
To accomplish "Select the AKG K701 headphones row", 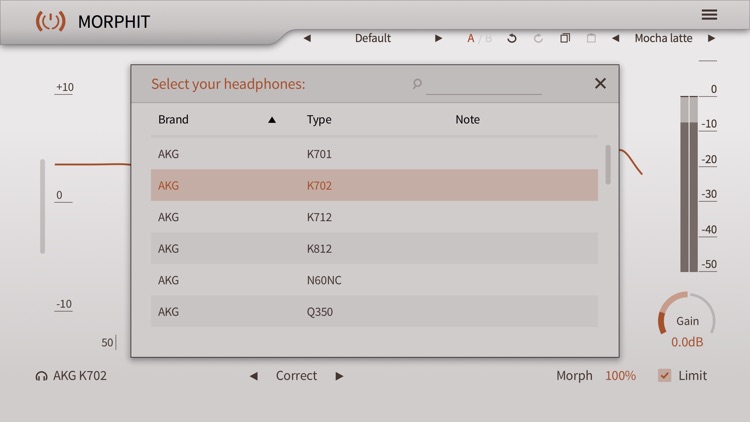I will (x=374, y=154).
